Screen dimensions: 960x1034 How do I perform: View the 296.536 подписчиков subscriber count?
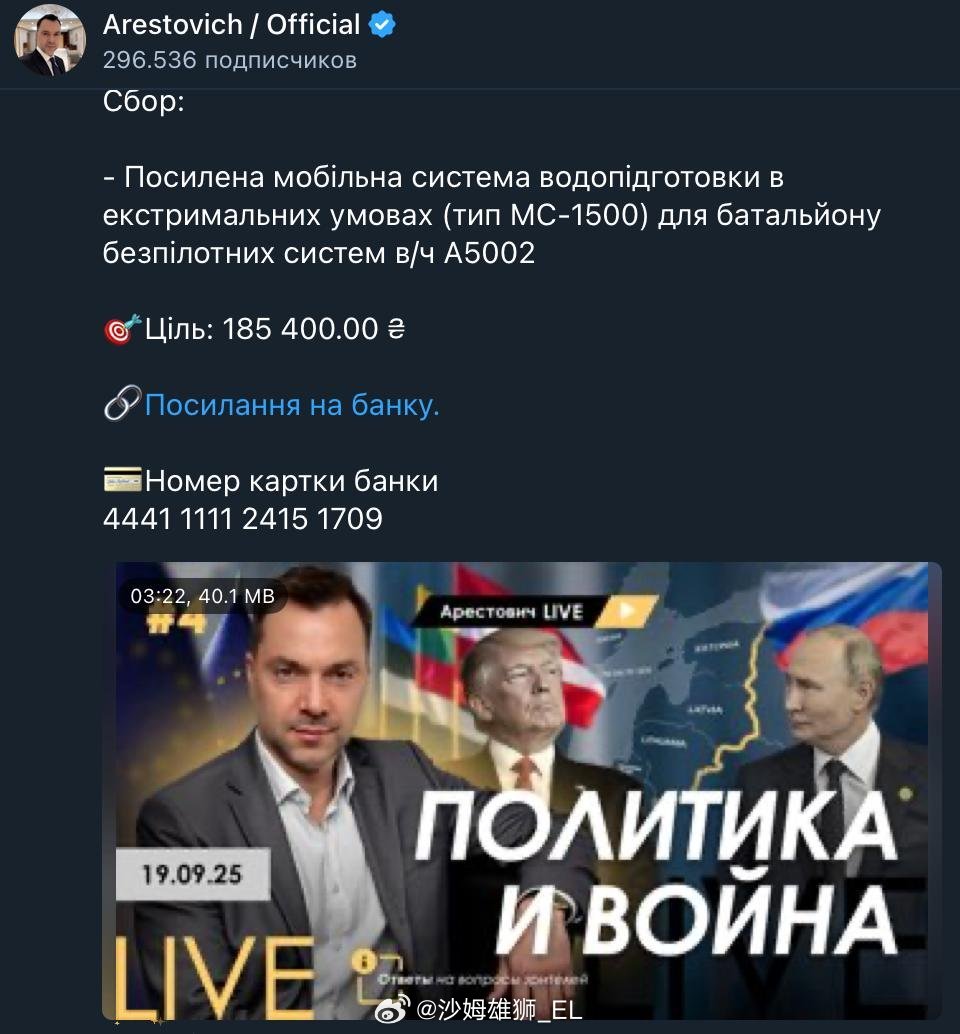tap(229, 60)
